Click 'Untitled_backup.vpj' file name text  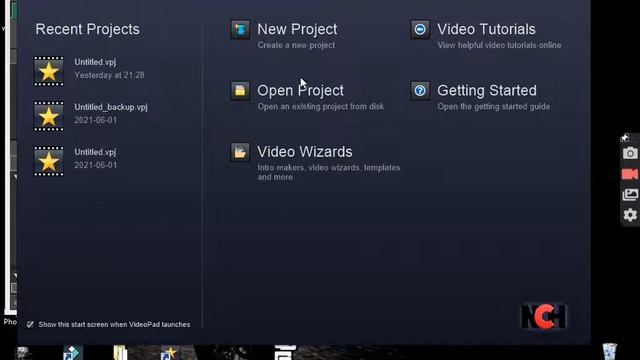tap(111, 107)
